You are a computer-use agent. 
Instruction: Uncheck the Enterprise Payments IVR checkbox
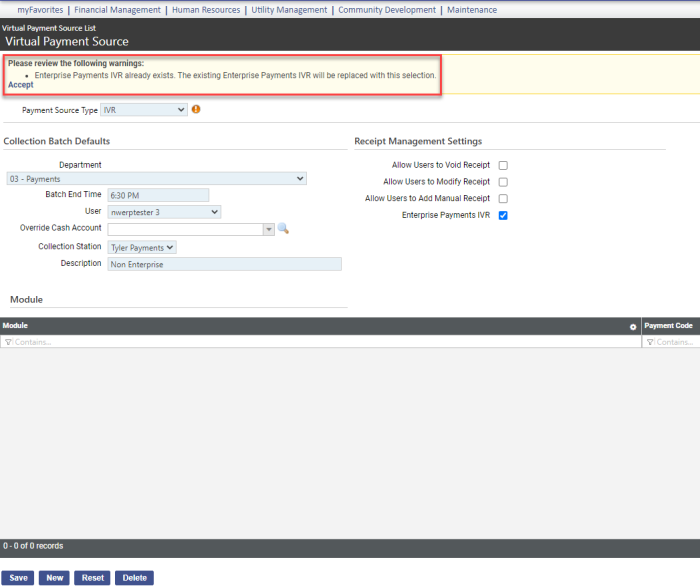[x=503, y=215]
